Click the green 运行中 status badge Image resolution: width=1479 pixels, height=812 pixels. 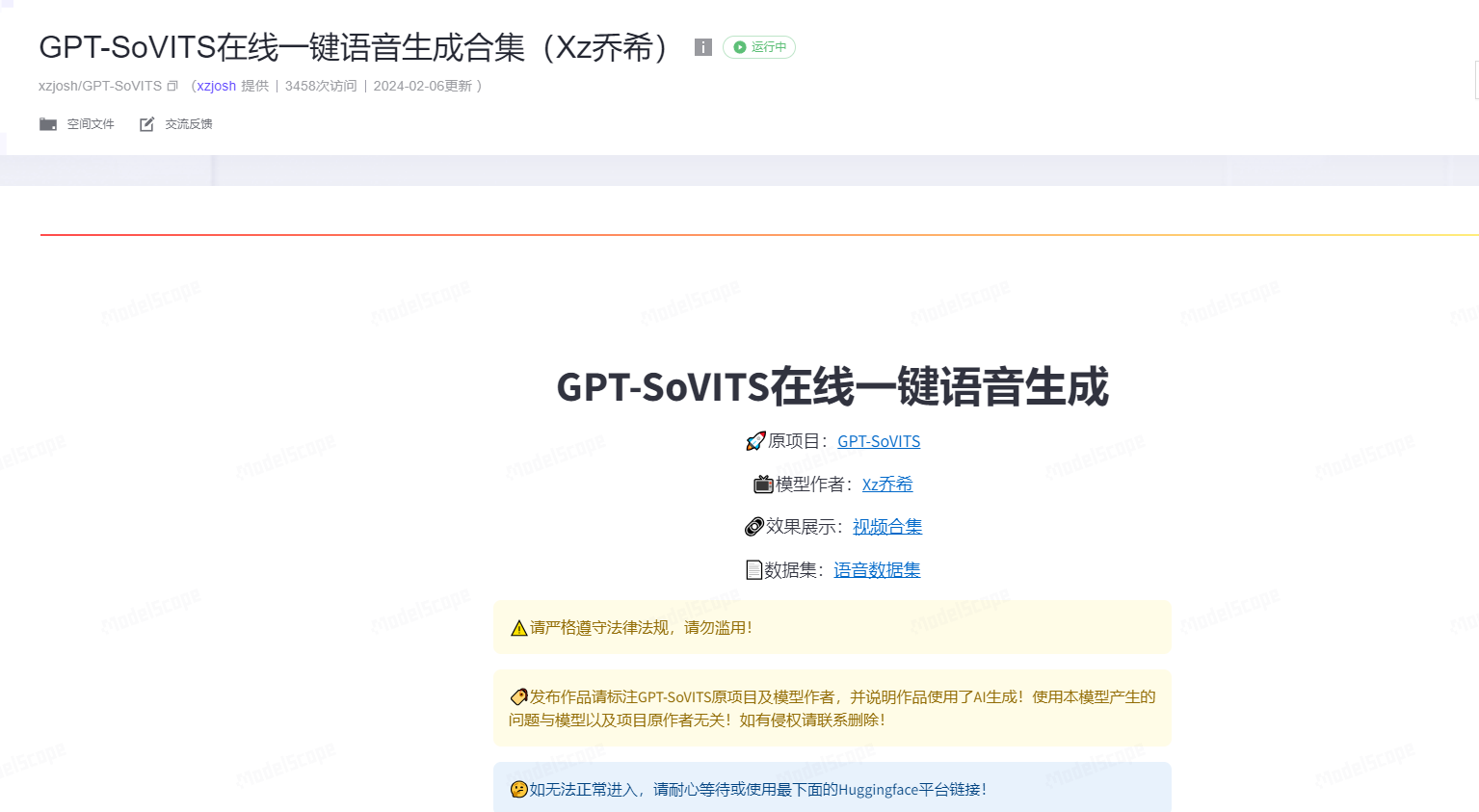click(x=759, y=47)
